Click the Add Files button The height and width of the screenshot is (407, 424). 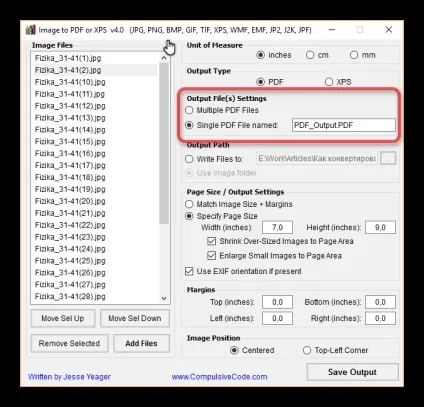141,343
